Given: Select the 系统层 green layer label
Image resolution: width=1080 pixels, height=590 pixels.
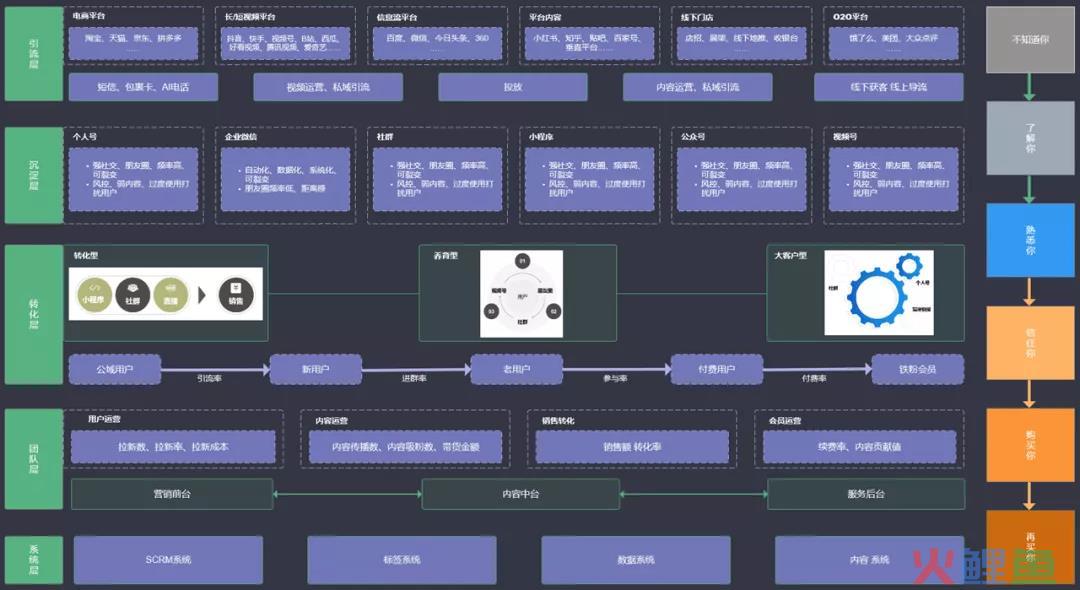Looking at the screenshot, I should [34, 560].
